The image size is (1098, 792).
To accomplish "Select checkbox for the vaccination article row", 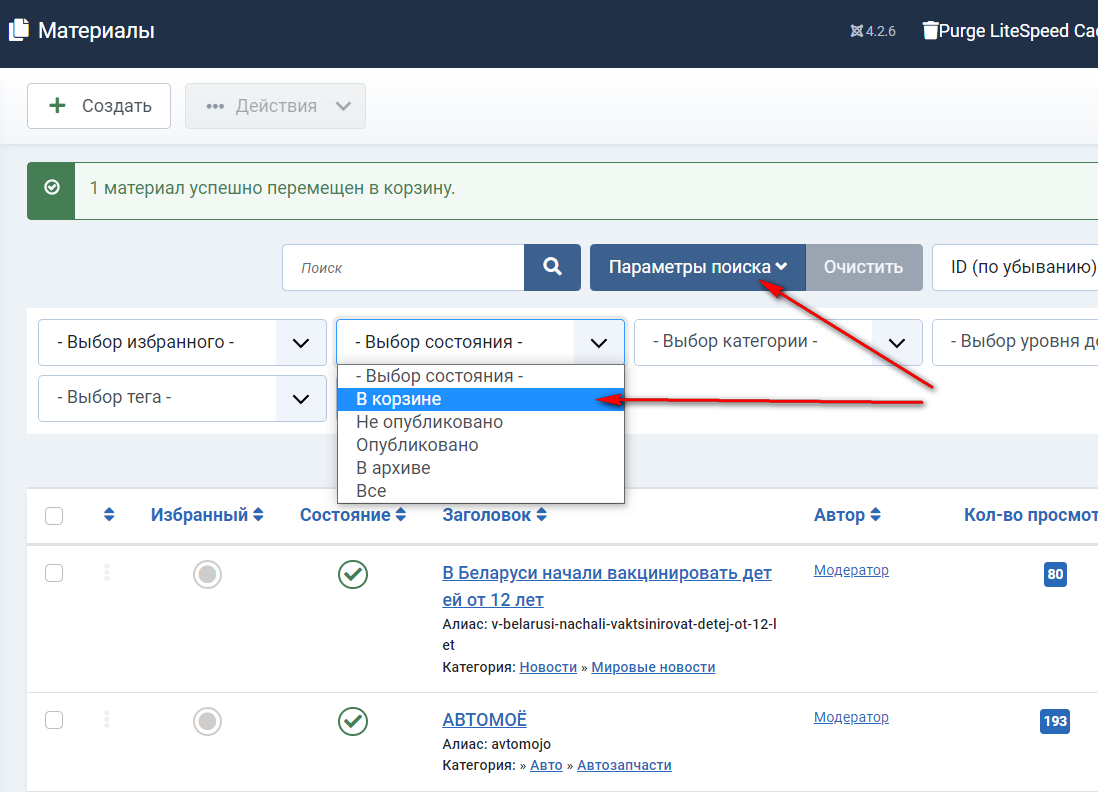I will (x=54, y=573).
